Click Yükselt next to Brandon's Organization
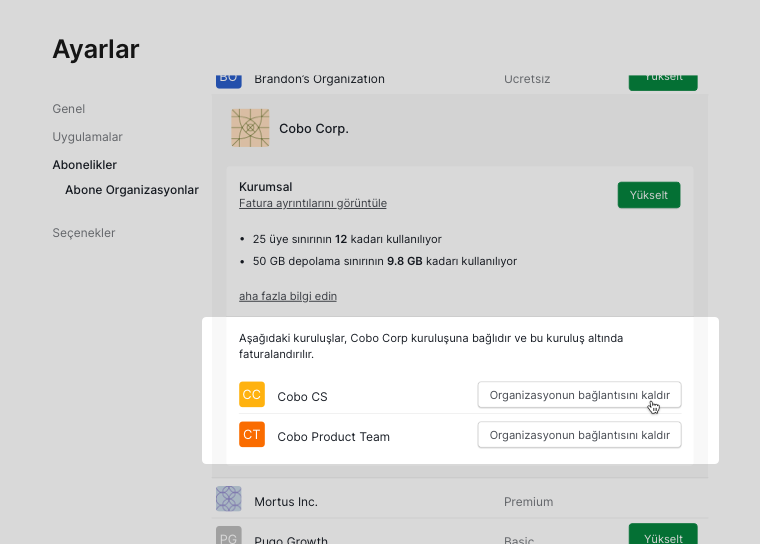The height and width of the screenshot is (544, 760). (x=663, y=82)
